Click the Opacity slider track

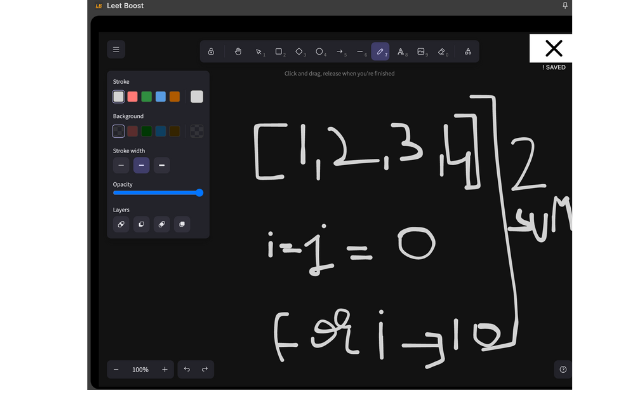(x=158, y=193)
